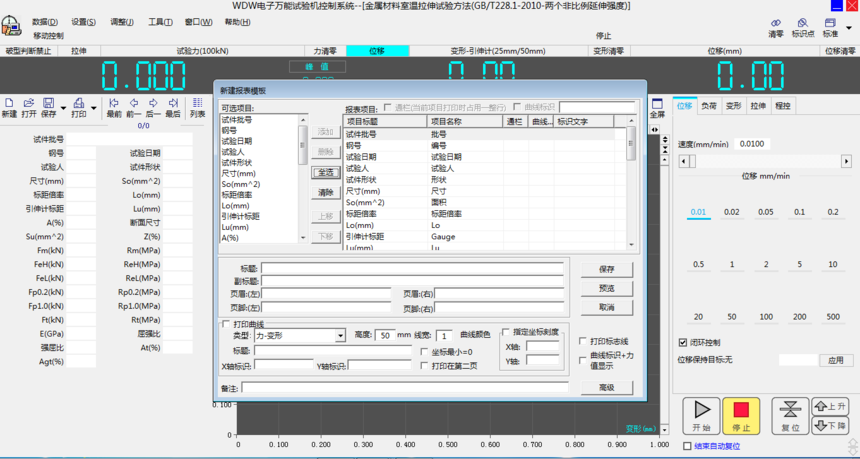Check the 曲线标识+力值显示 checkbox
This screenshot has width=860, height=459.
(x=583, y=360)
